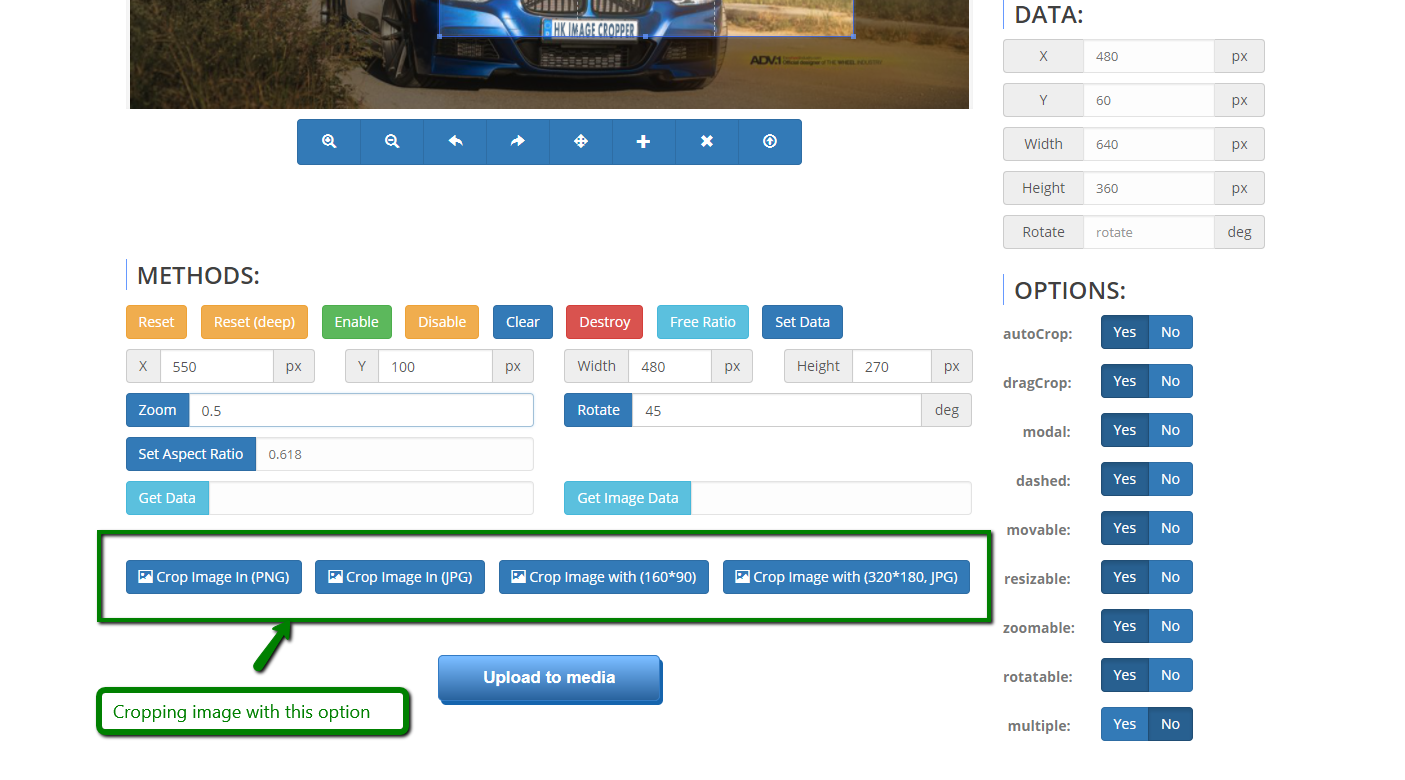
Task: Set zoomable option to No
Action: click(x=1170, y=626)
